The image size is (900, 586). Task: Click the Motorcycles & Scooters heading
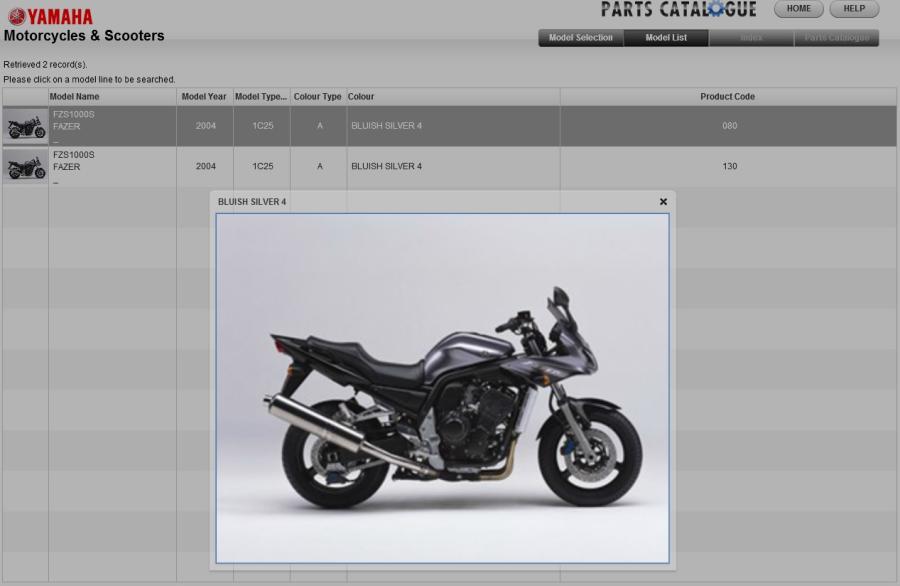[84, 36]
